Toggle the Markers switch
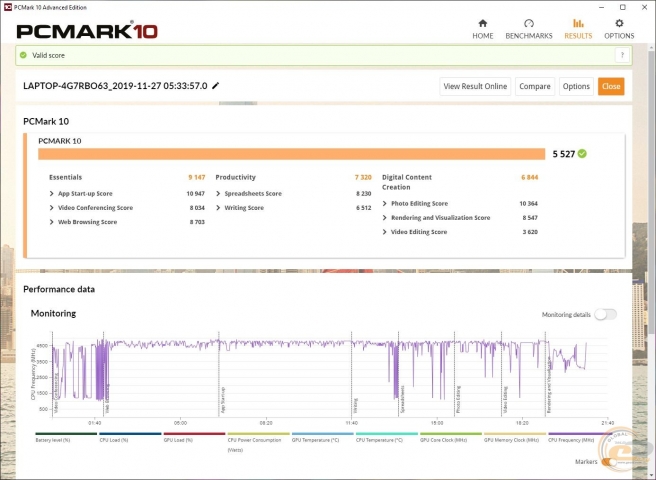 pos(608,462)
